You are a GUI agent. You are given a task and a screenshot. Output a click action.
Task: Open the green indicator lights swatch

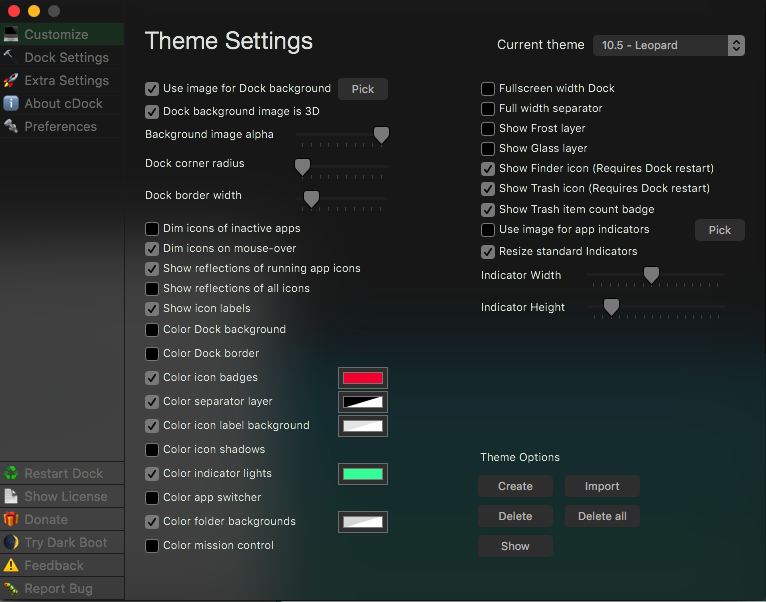[x=362, y=474]
